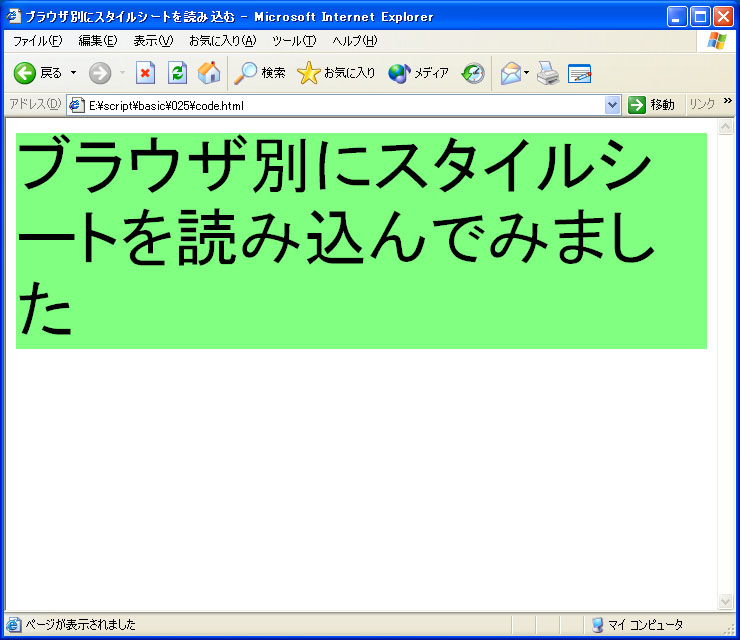Click the 移動 (Go) button
The height and width of the screenshot is (640, 740).
point(651,105)
